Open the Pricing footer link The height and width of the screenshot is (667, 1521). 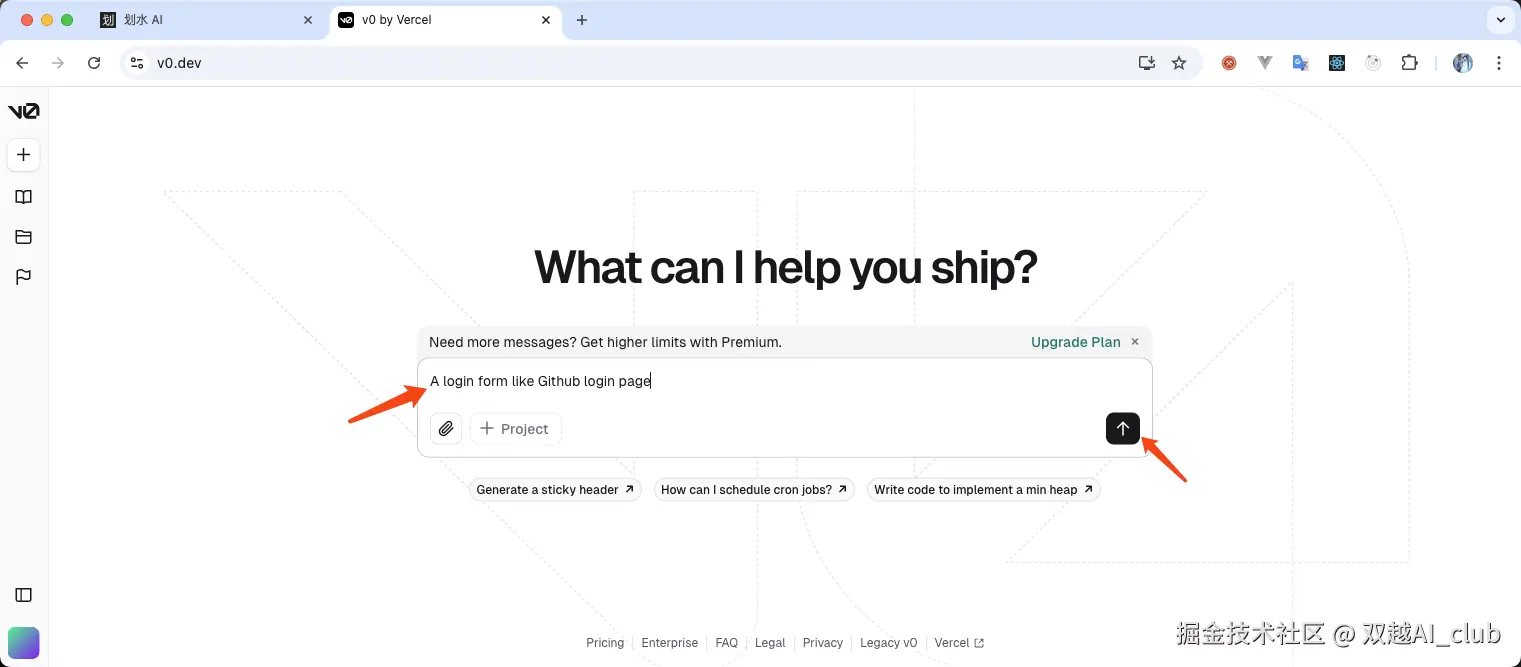click(605, 643)
